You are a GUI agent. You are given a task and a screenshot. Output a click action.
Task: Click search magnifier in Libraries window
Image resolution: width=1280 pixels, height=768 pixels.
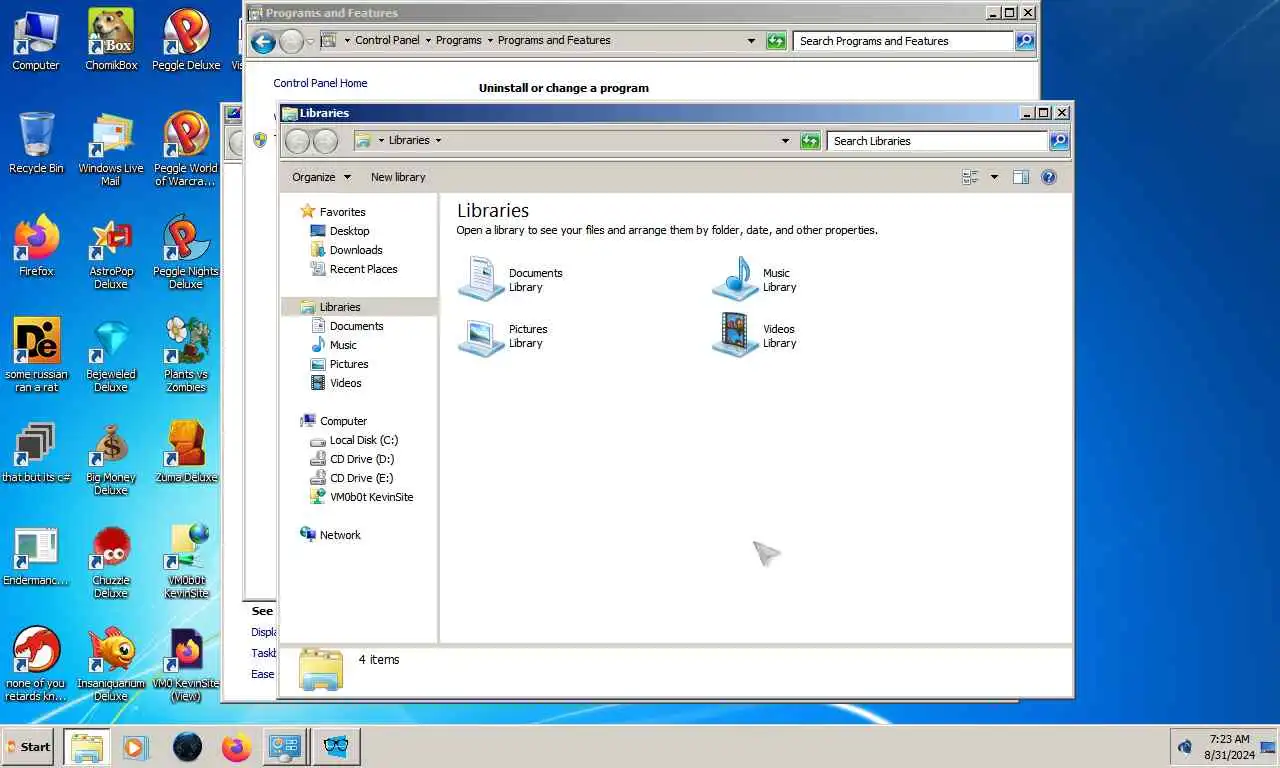pos(1059,141)
